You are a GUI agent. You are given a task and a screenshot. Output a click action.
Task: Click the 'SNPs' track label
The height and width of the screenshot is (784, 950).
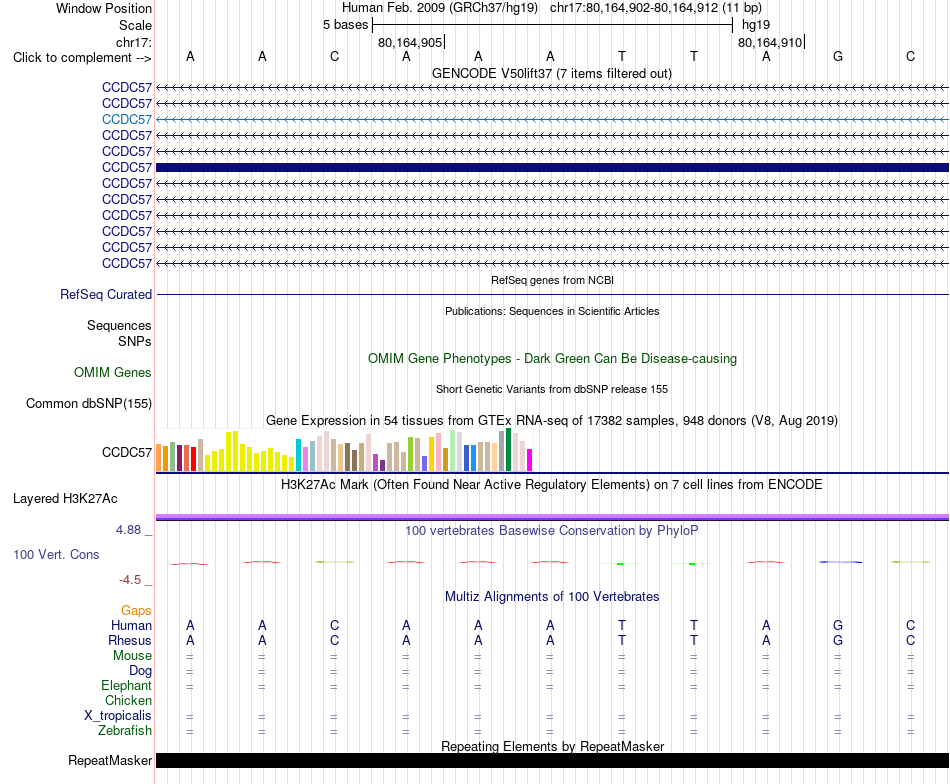tap(135, 341)
